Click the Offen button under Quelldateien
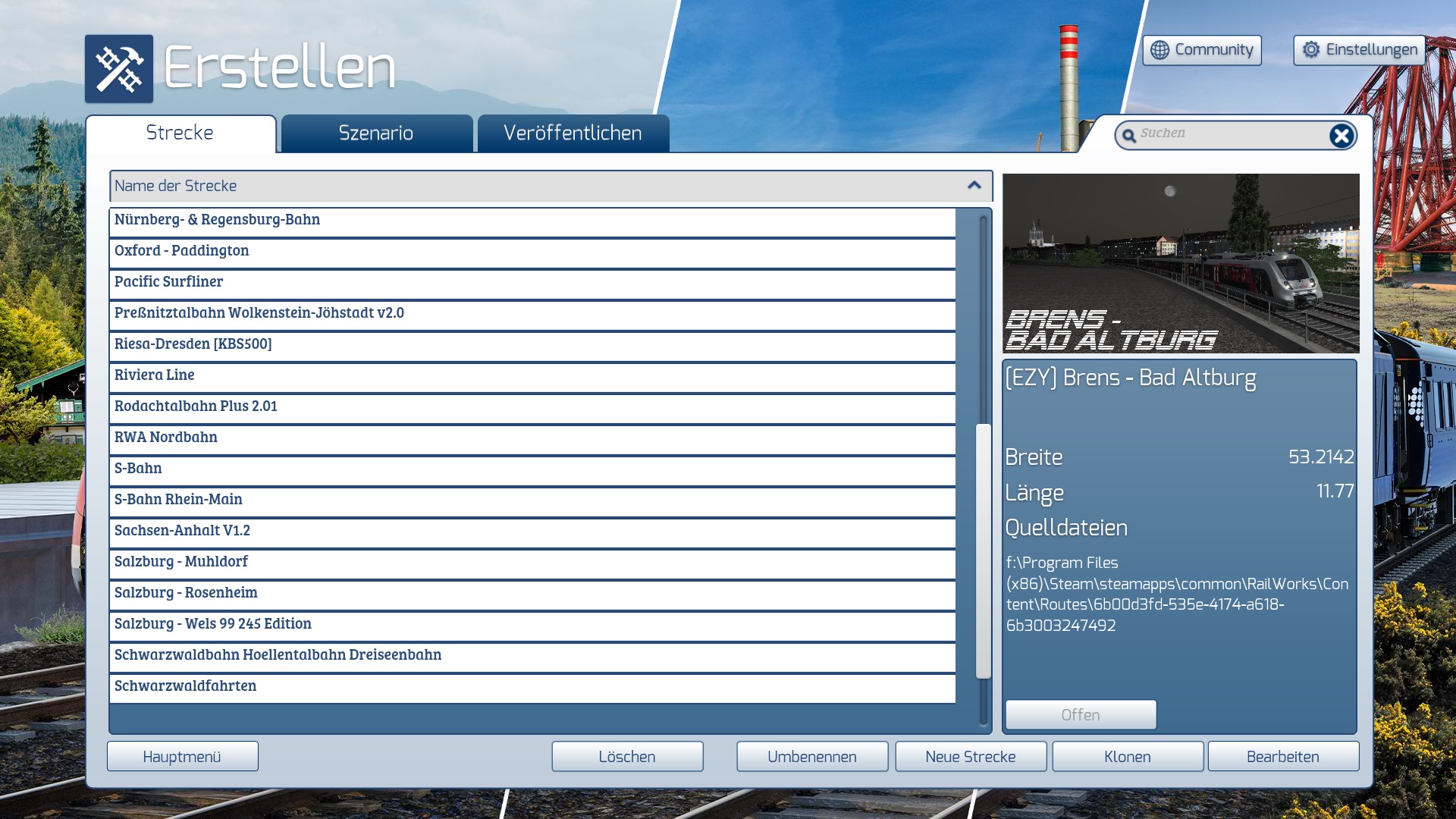The image size is (1456, 819). (x=1080, y=715)
